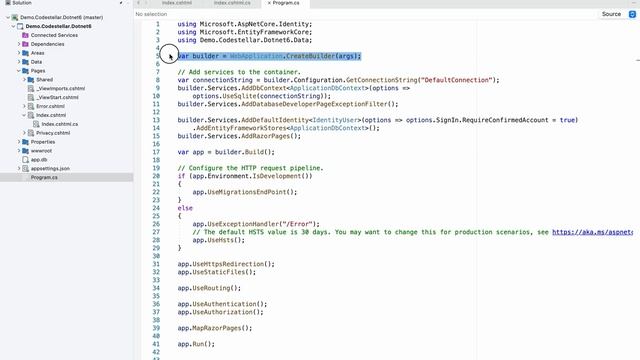Click line number 17 in the gutter
The width and height of the screenshot is (640, 360).
[x=156, y=152]
